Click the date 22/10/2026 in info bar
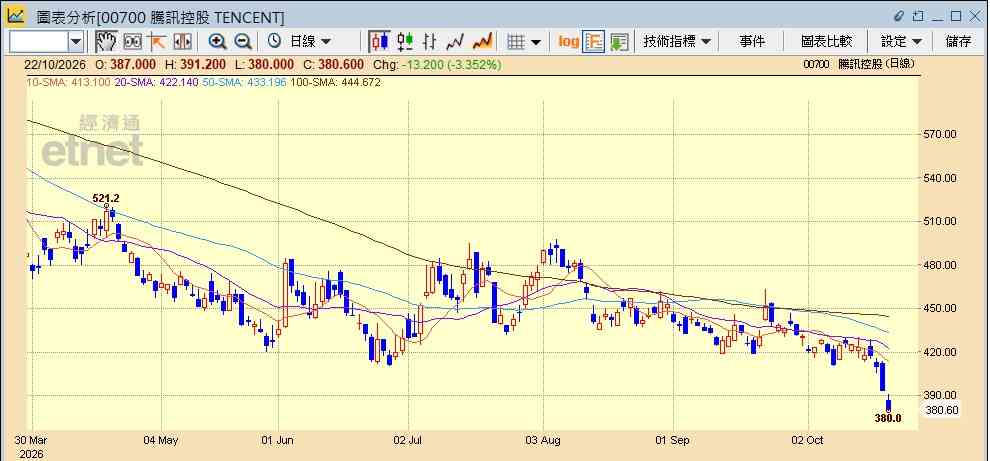This screenshot has width=990, height=461. 54,64
